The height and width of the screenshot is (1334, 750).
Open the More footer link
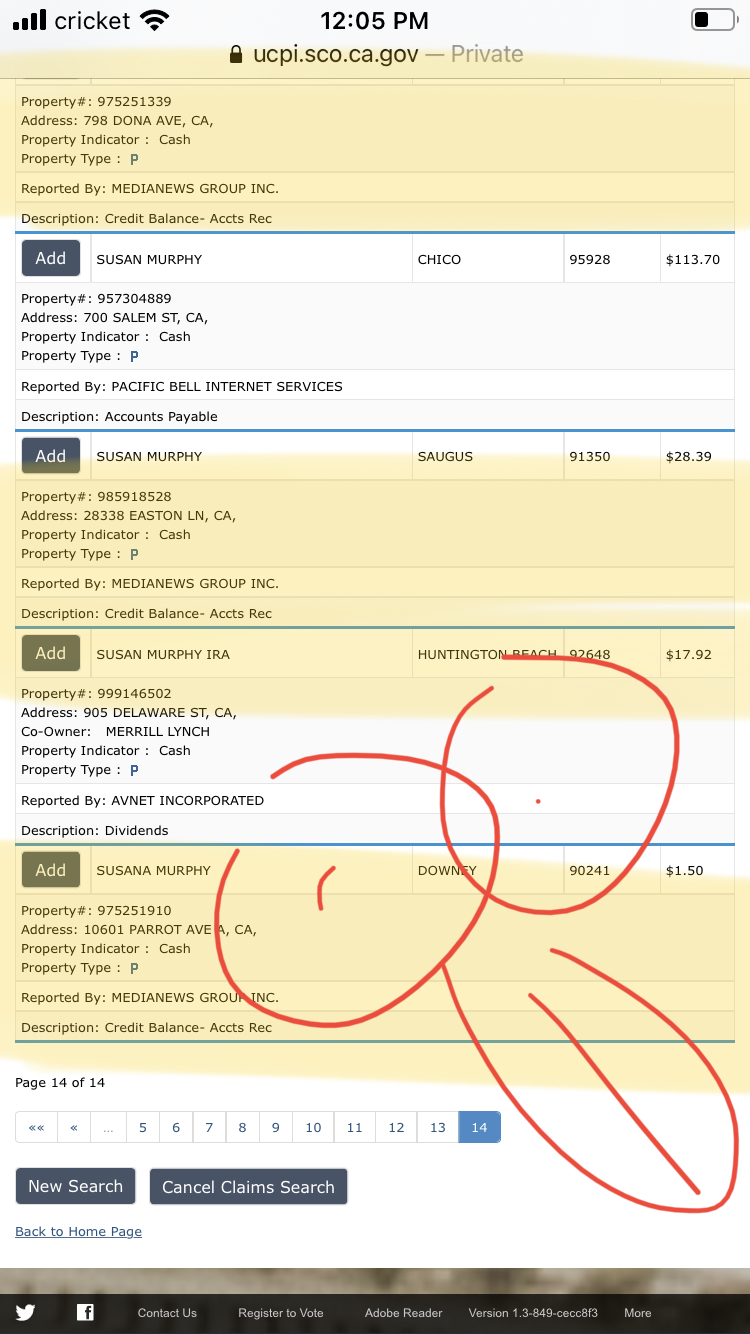tap(638, 1313)
